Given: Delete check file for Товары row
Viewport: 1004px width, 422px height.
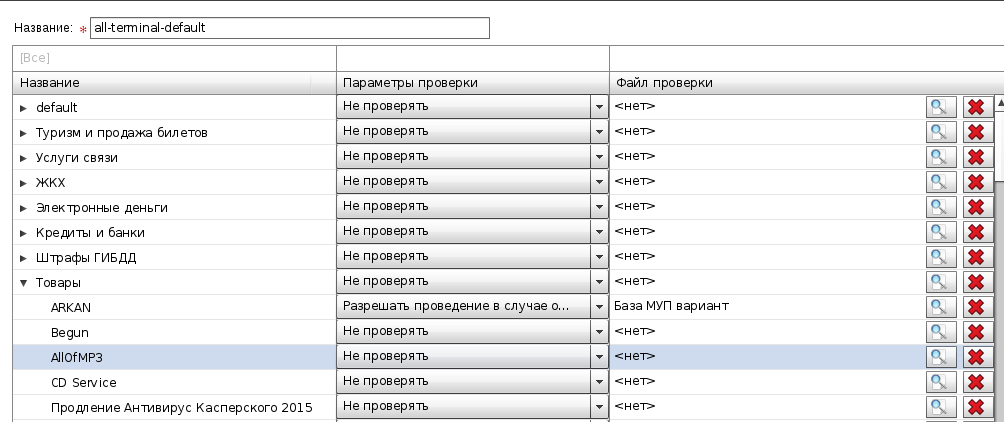Looking at the screenshot, I should 976,282.
